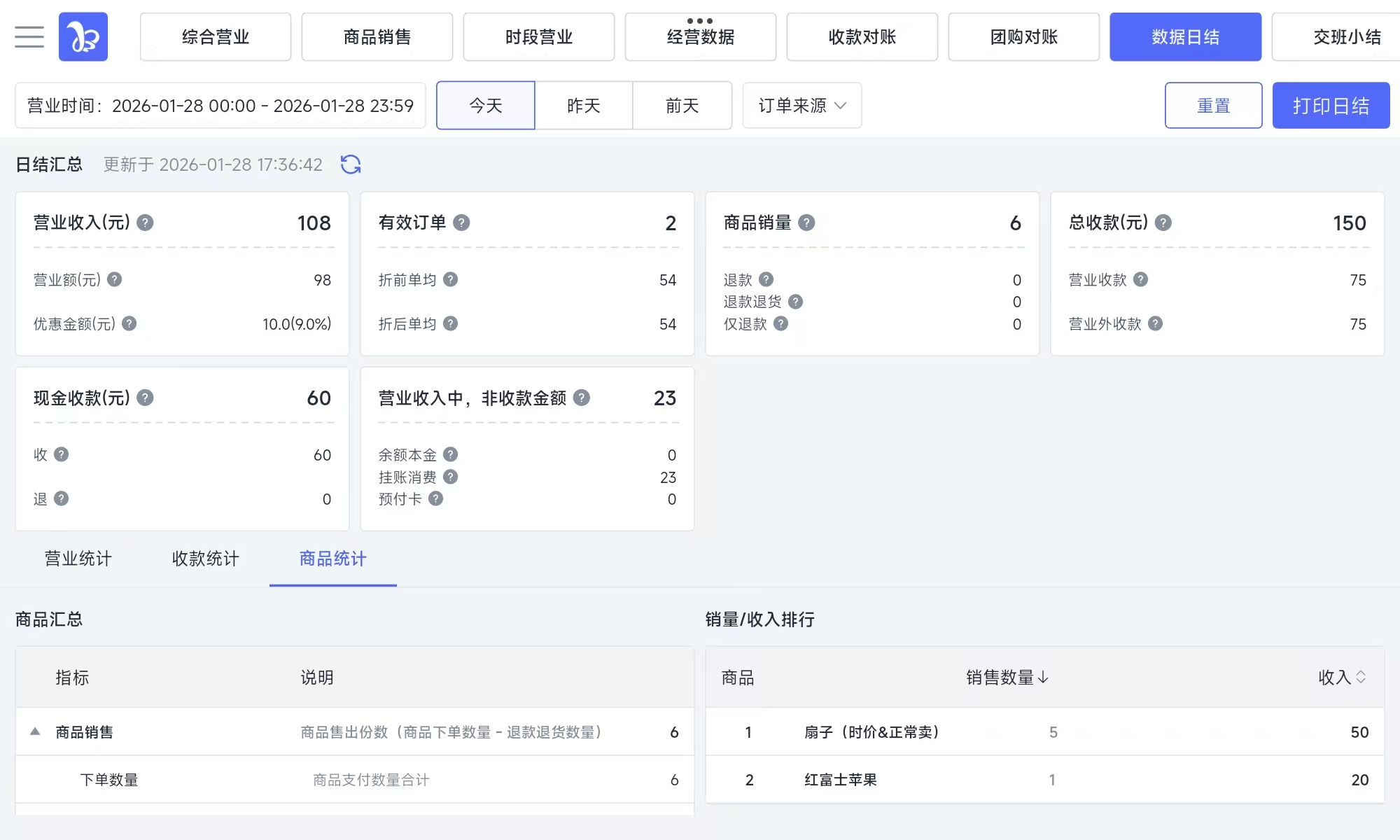Click help icon beside 总收款(元)
This screenshot has width=1400, height=840.
1163,223
